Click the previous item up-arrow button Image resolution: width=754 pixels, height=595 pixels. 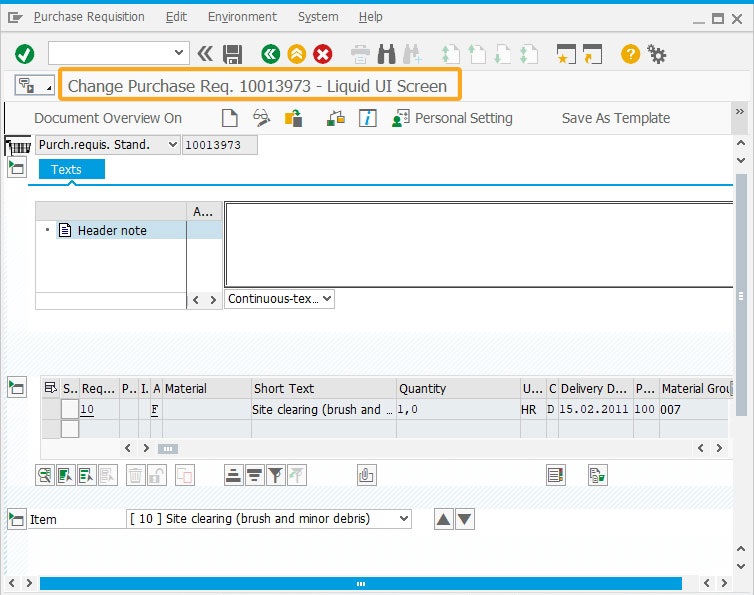[x=444, y=519]
